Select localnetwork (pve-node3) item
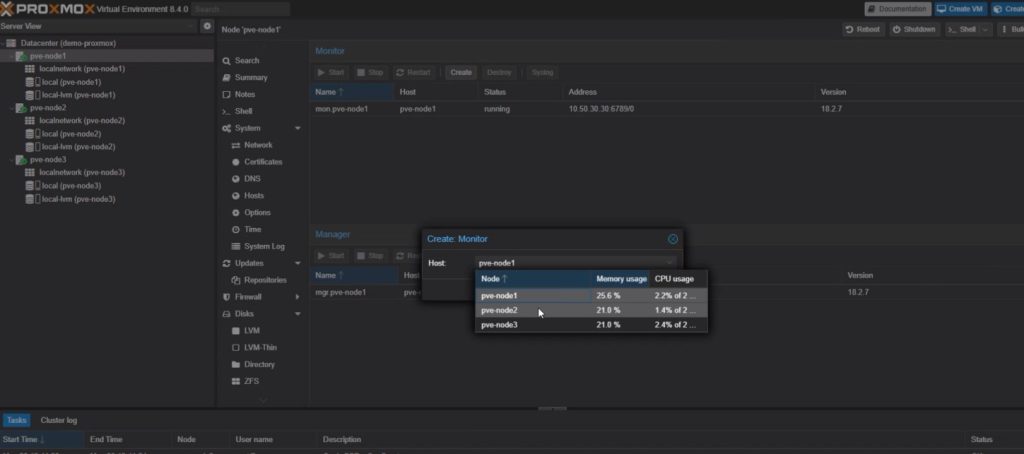The width and height of the screenshot is (1024, 454). [82, 172]
